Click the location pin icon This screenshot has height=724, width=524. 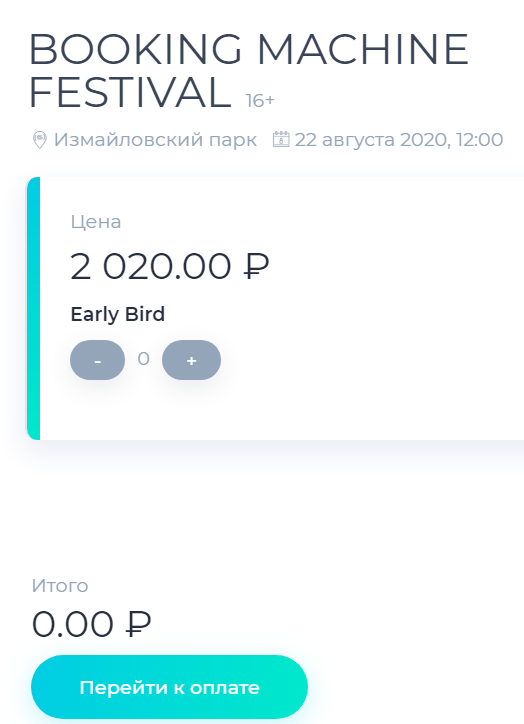[x=40, y=140]
